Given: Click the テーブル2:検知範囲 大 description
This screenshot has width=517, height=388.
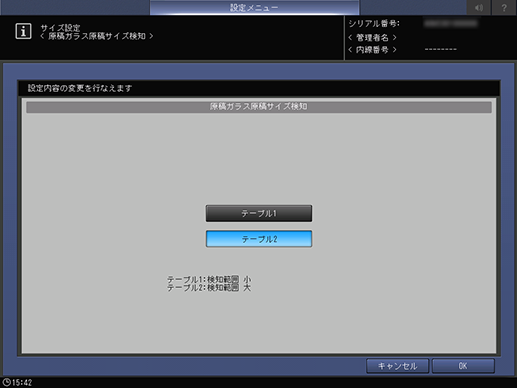Looking at the screenshot, I should 209,288.
